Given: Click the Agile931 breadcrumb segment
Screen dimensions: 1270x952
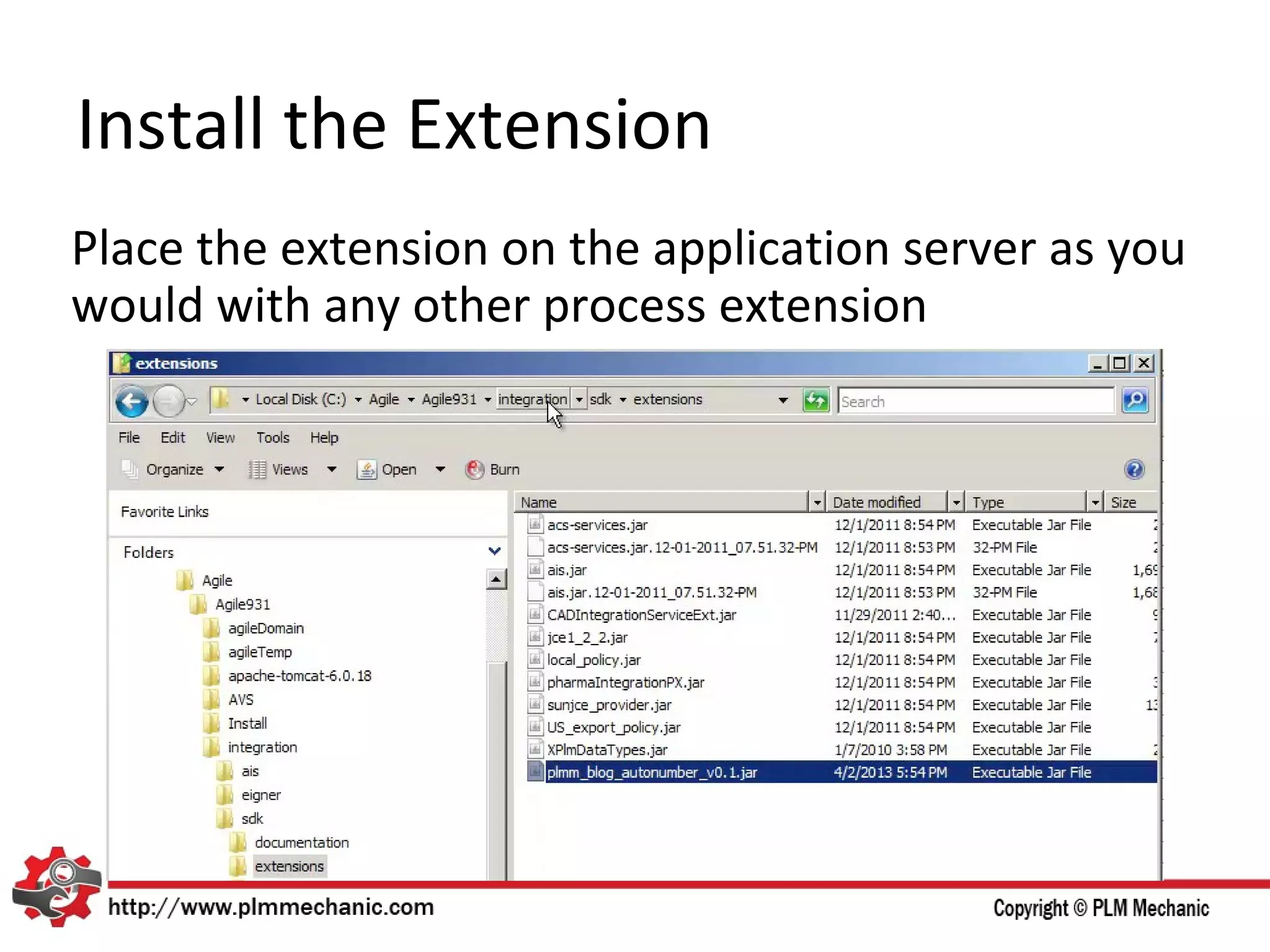Looking at the screenshot, I should pyautogui.click(x=449, y=400).
